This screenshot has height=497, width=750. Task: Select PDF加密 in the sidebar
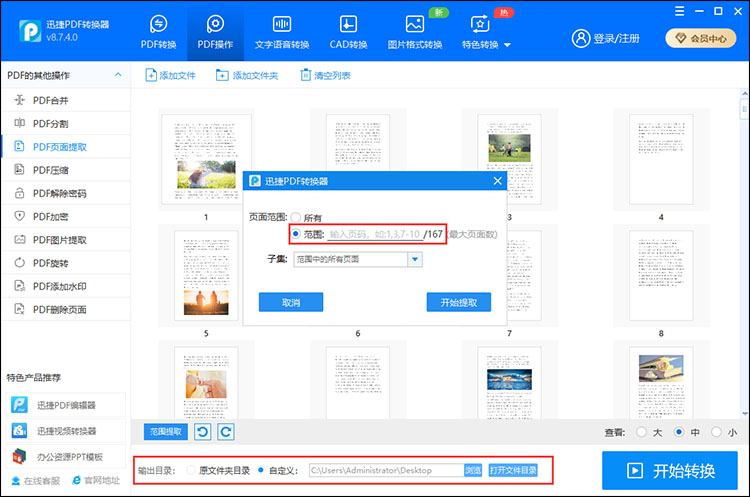coord(66,216)
